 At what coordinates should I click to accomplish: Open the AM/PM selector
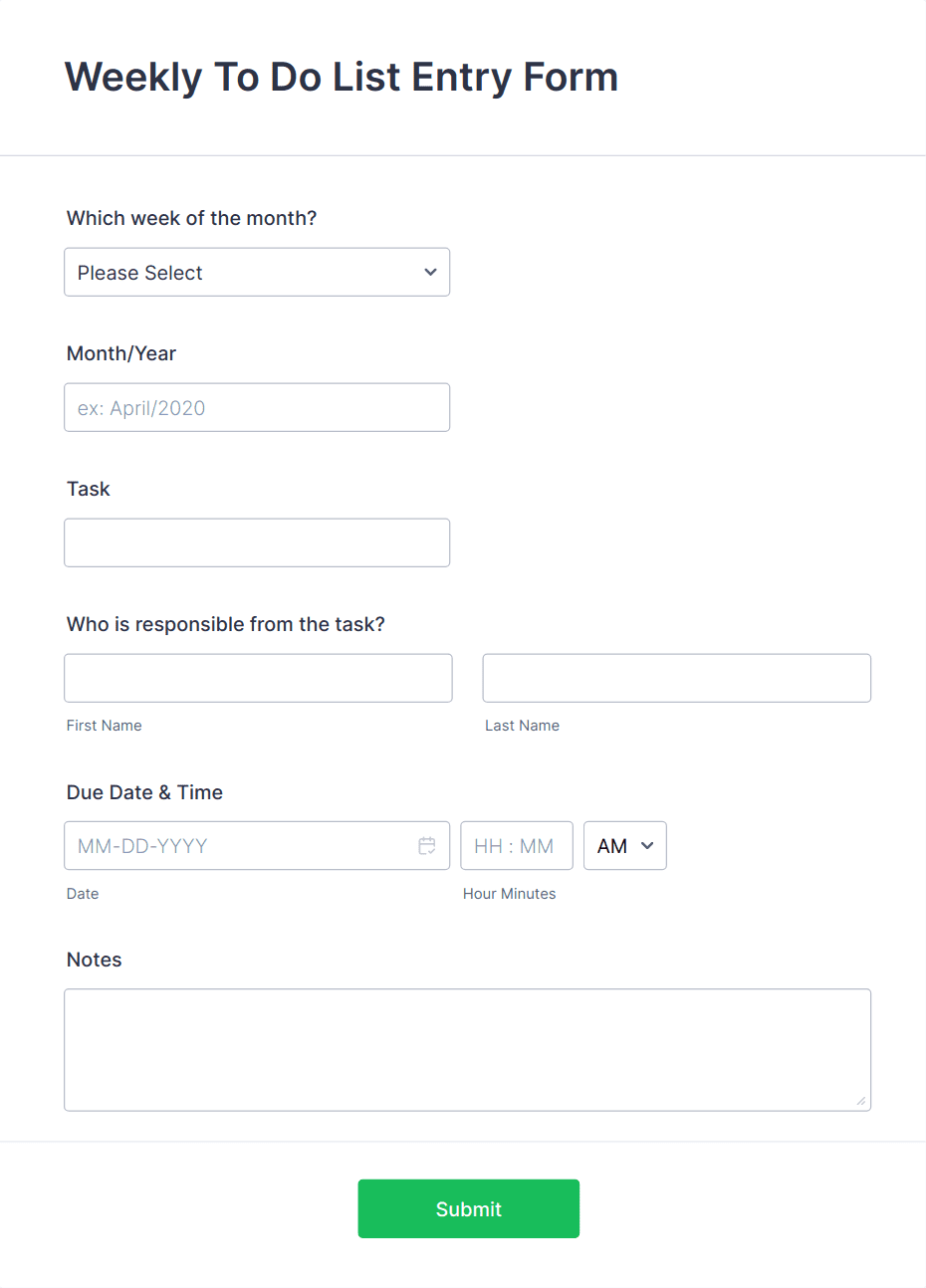pyautogui.click(x=624, y=845)
